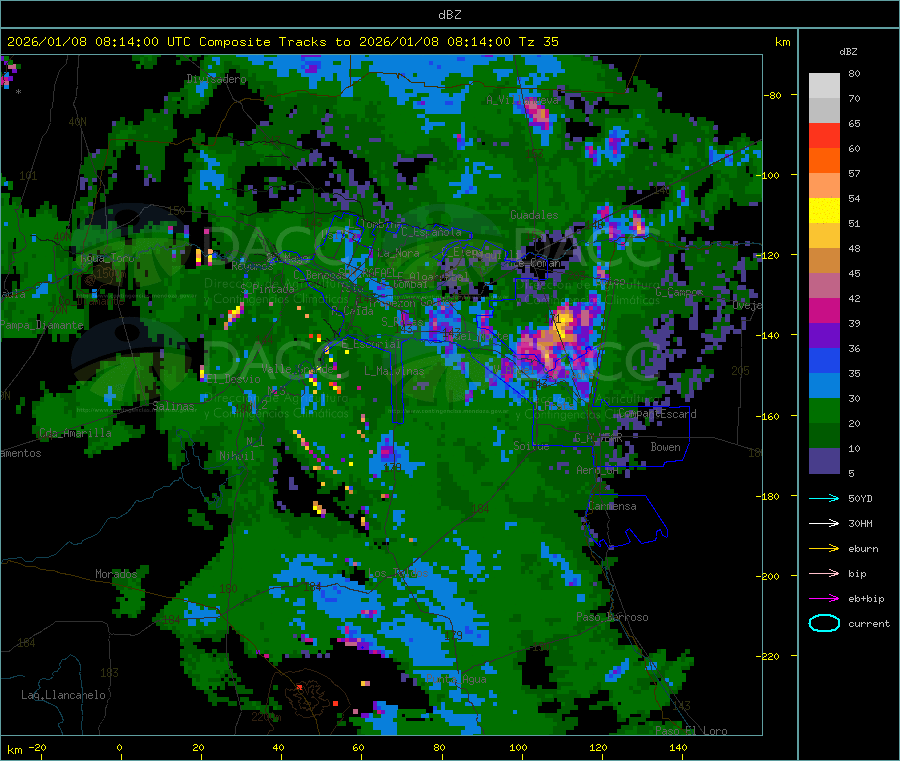
Task: Click the 'dBZ' label above the color scale
Action: point(848,52)
